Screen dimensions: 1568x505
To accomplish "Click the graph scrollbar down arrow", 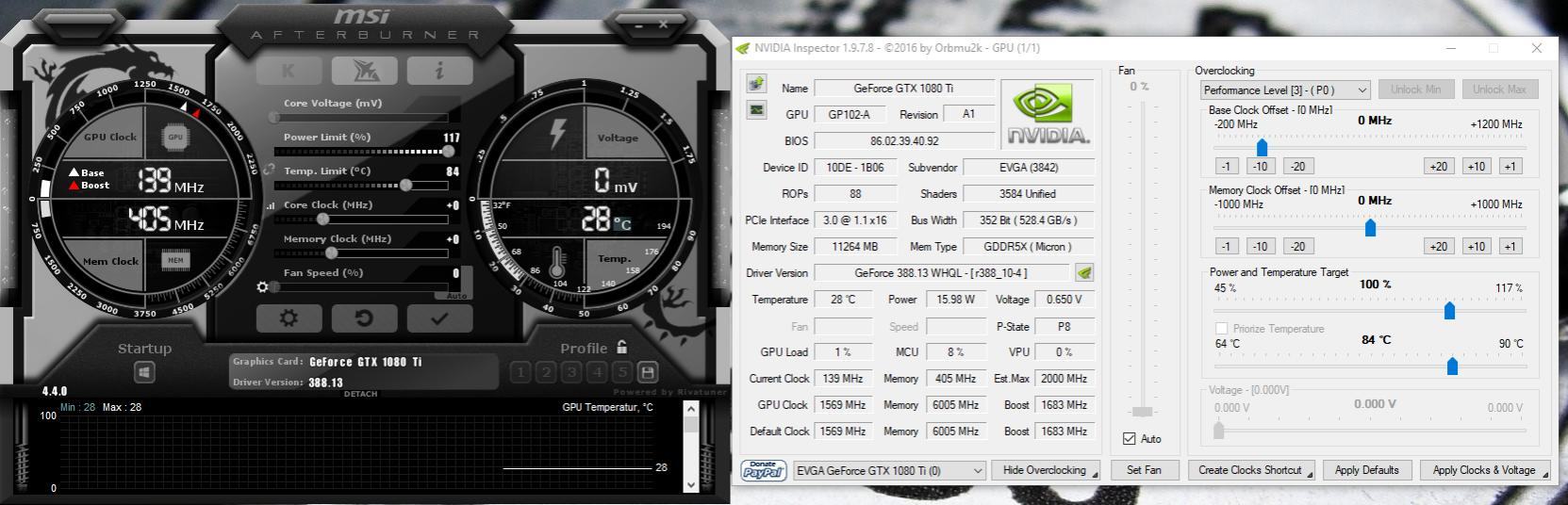I will tap(690, 484).
